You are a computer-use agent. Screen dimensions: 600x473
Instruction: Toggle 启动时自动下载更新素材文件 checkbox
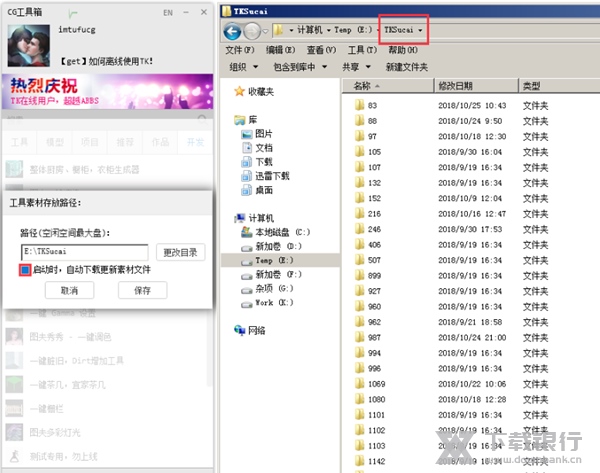25,270
